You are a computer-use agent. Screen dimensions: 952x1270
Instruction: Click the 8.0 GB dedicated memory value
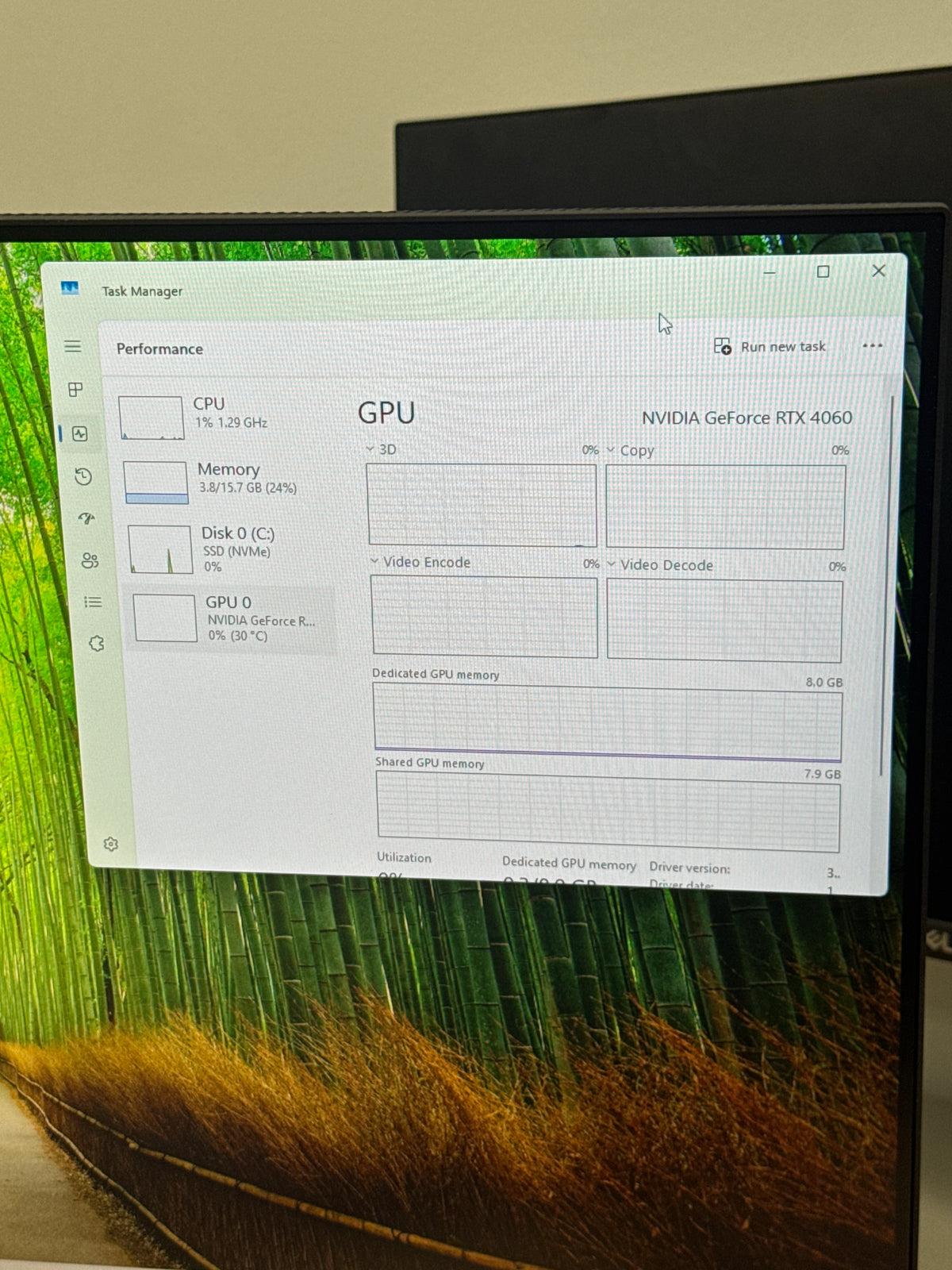coord(824,682)
